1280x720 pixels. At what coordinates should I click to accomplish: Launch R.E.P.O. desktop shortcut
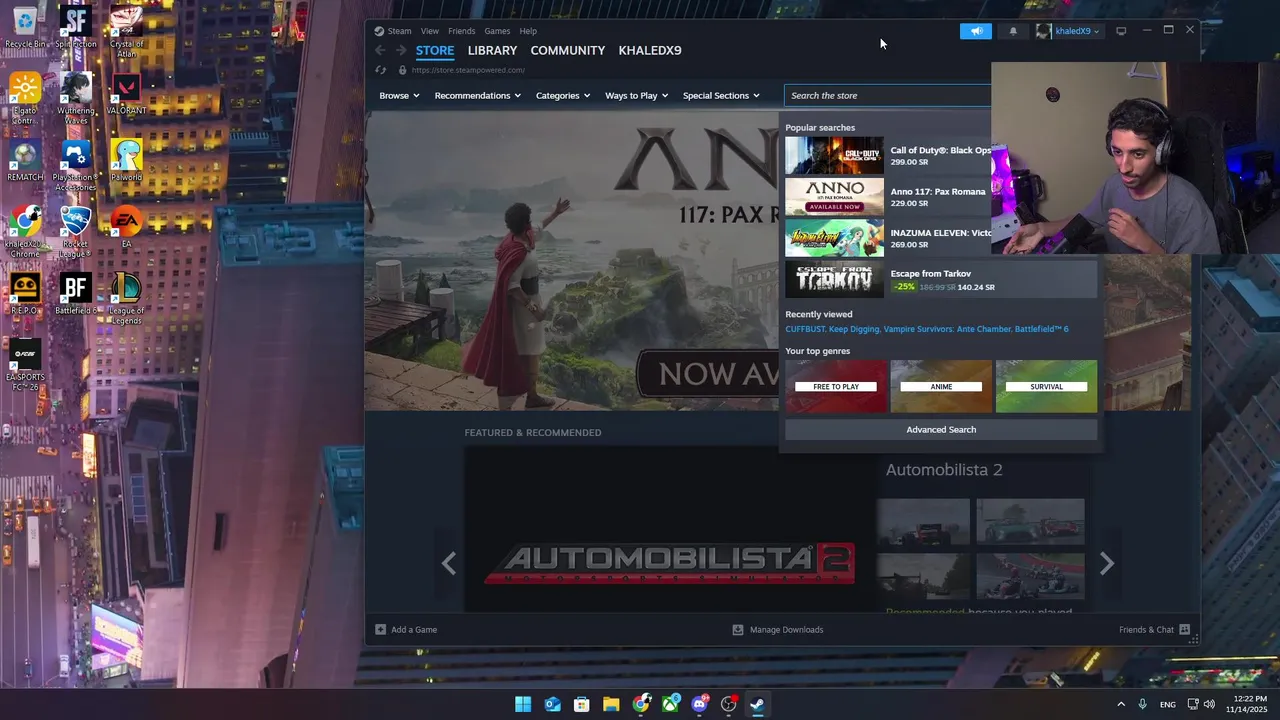25,294
